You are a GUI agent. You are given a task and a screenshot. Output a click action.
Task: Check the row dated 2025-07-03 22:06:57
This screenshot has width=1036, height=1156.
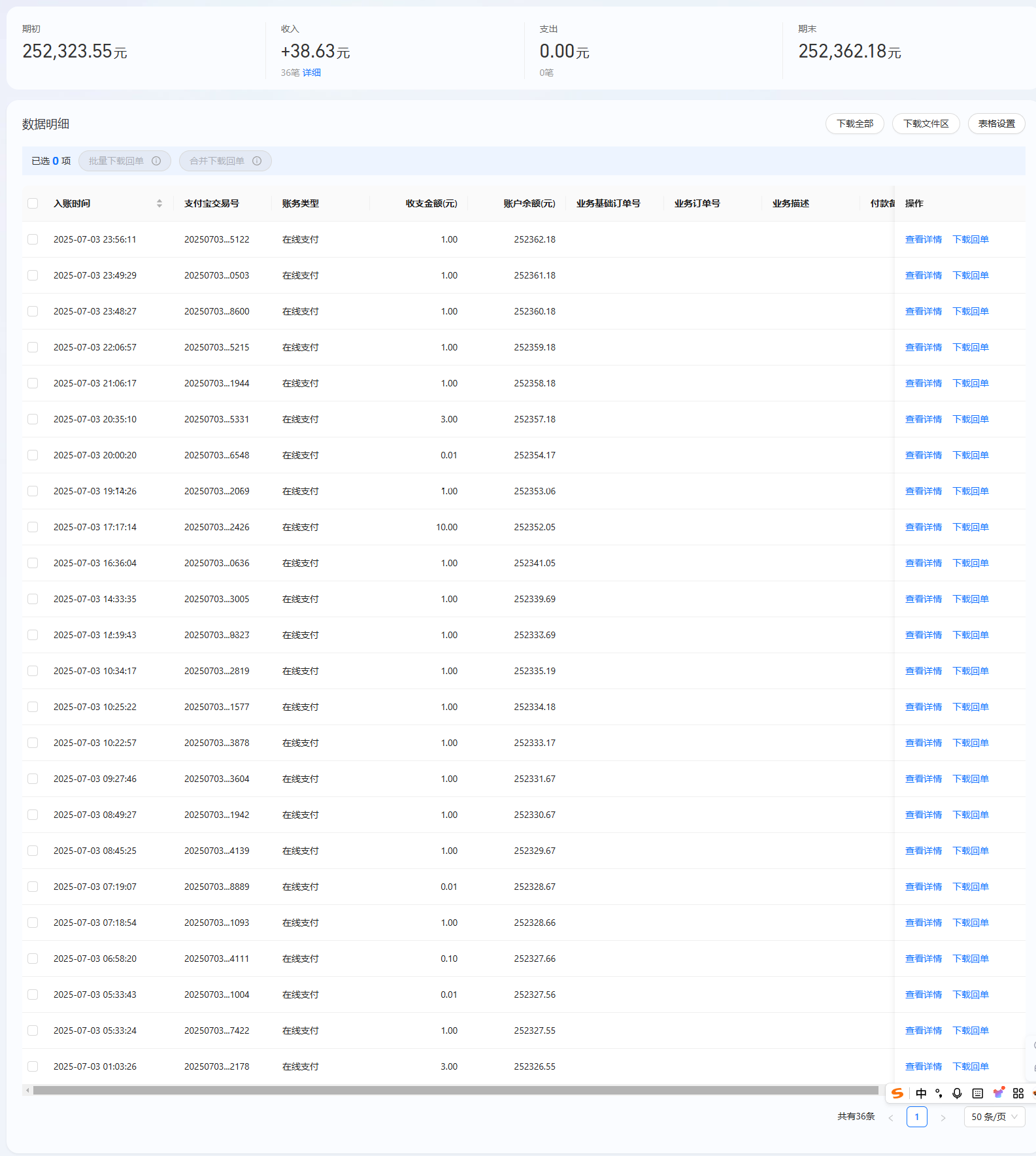(x=33, y=347)
